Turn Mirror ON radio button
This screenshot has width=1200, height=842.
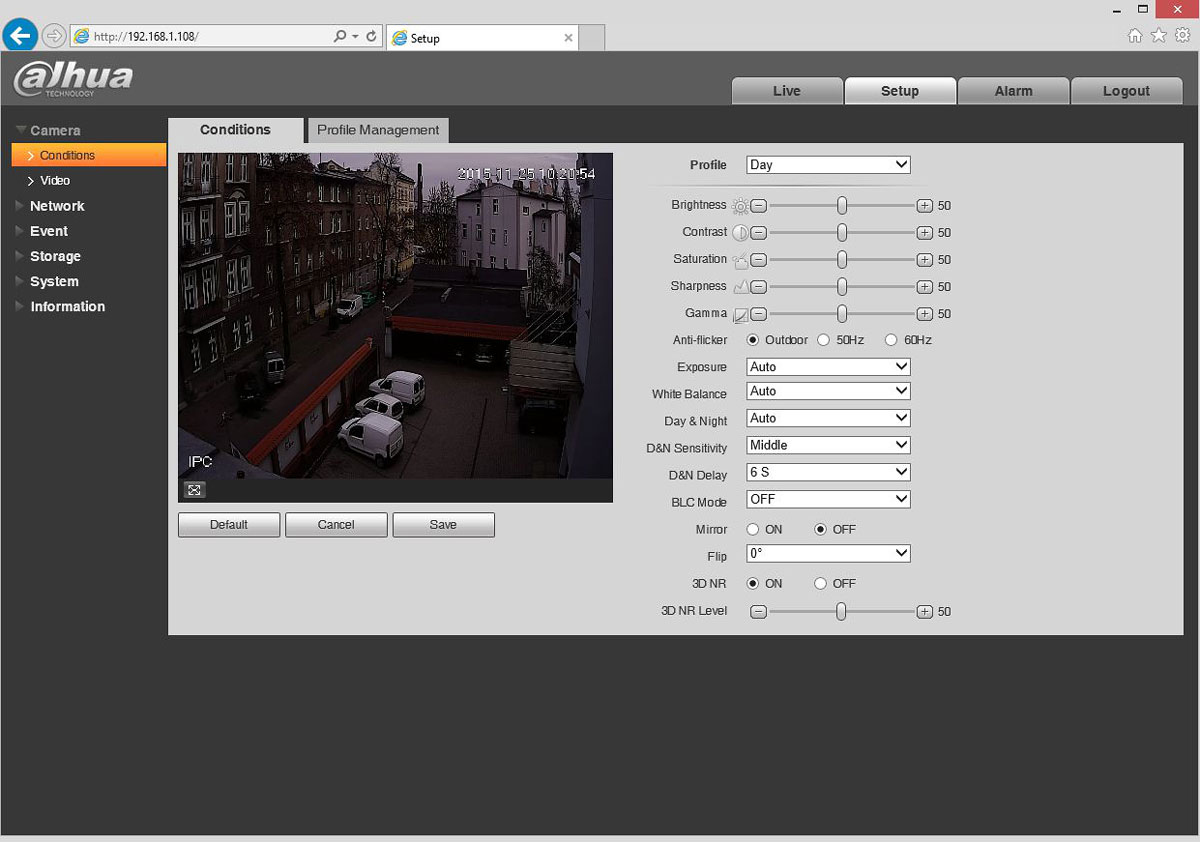click(753, 529)
